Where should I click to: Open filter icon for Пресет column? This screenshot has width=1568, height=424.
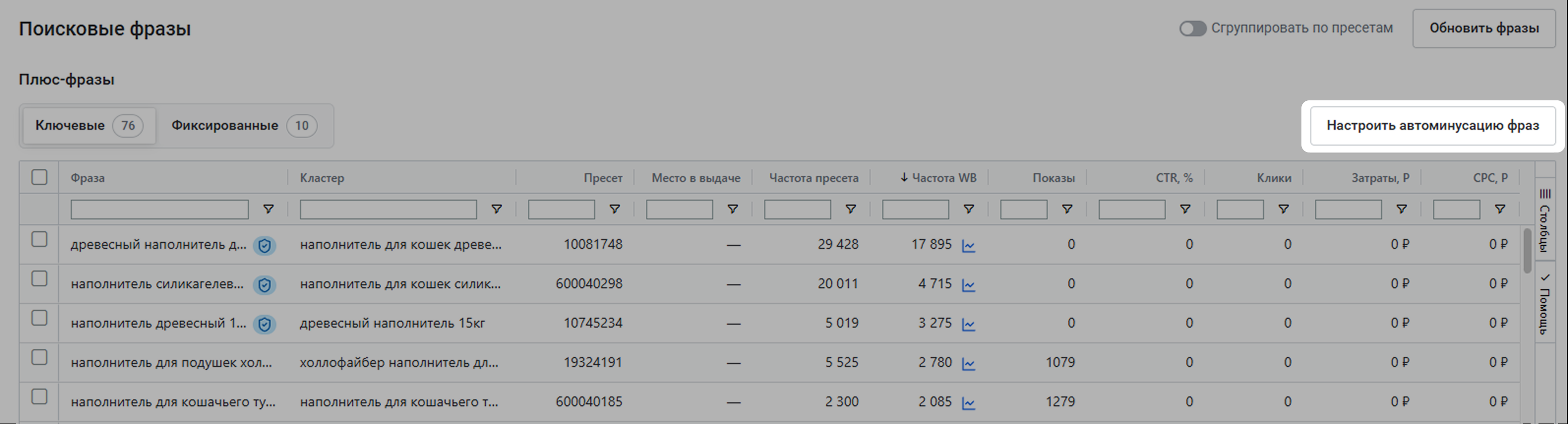coord(615,209)
